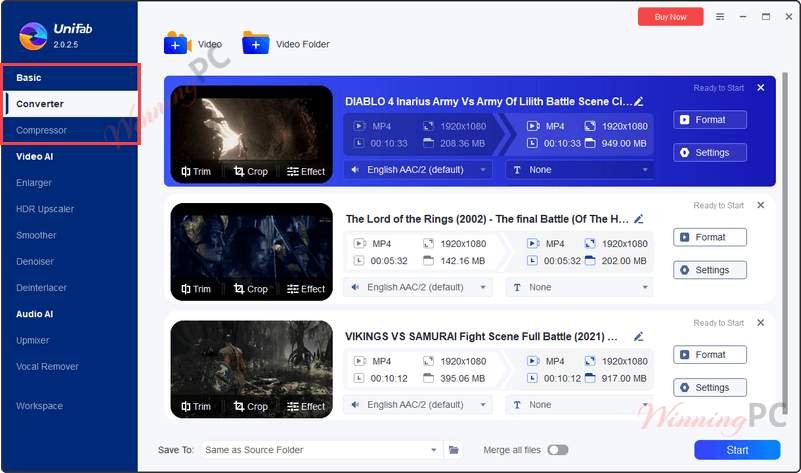Image resolution: width=801 pixels, height=473 pixels.
Task: Browse output folder with folder icon
Action: tap(454, 450)
